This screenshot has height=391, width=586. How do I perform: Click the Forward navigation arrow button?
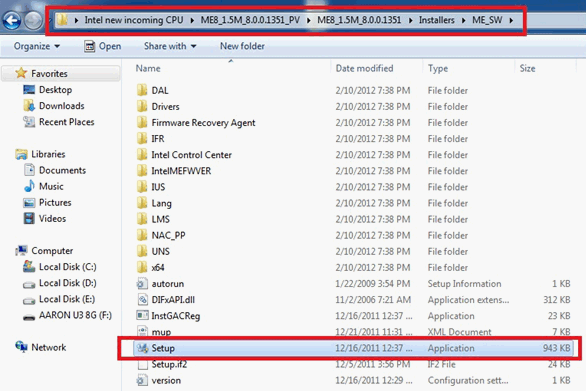(x=33, y=21)
